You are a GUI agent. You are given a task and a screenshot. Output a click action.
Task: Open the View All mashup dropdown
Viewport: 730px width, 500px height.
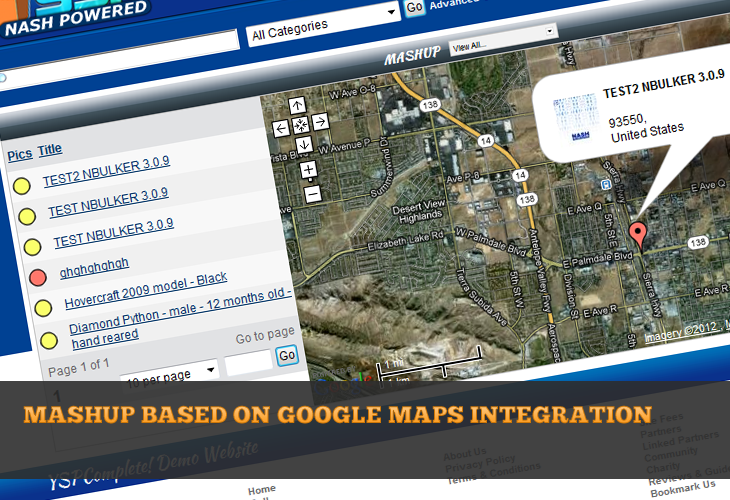(x=503, y=40)
